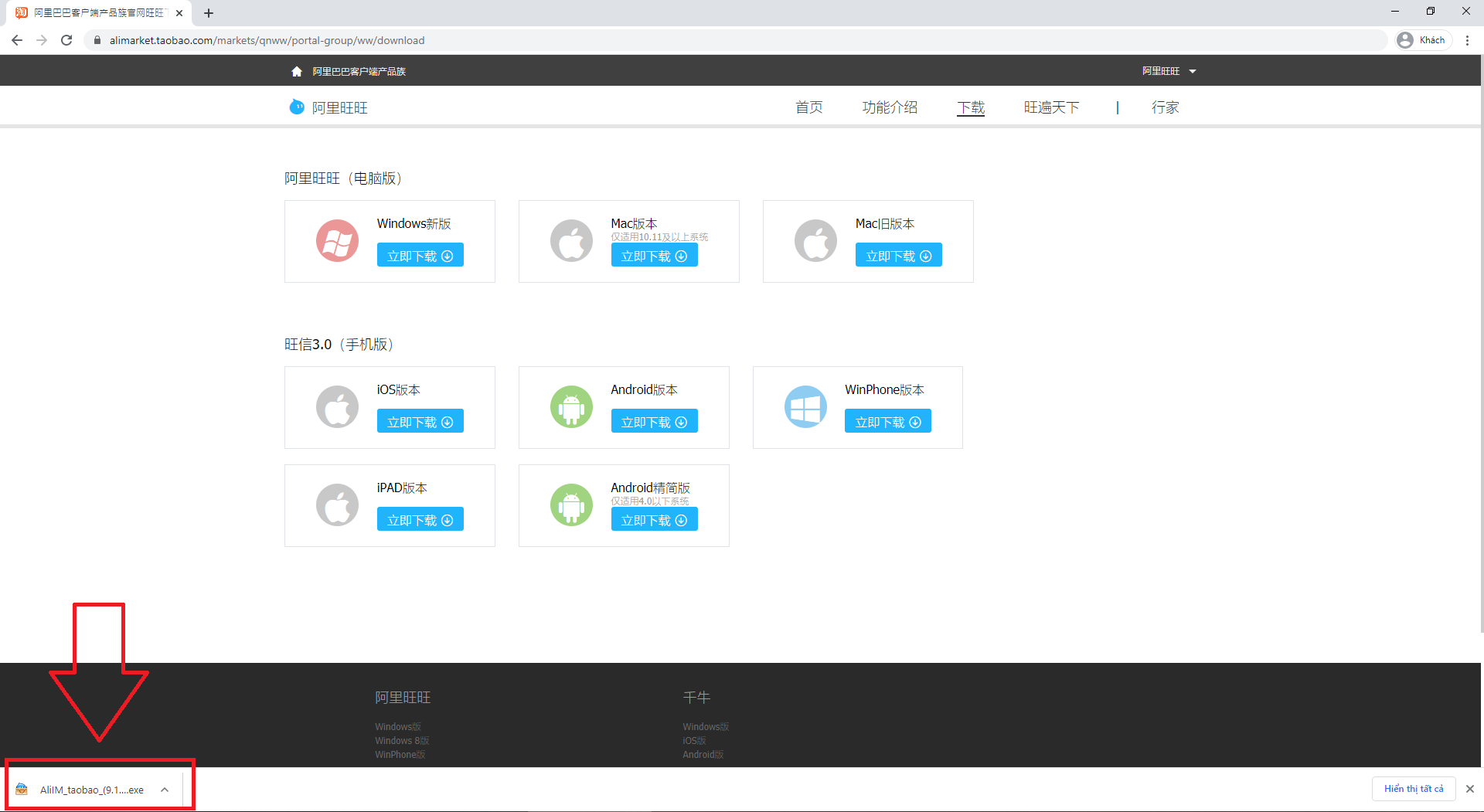
Task: Open the 行家 nav link
Action: coord(1165,107)
